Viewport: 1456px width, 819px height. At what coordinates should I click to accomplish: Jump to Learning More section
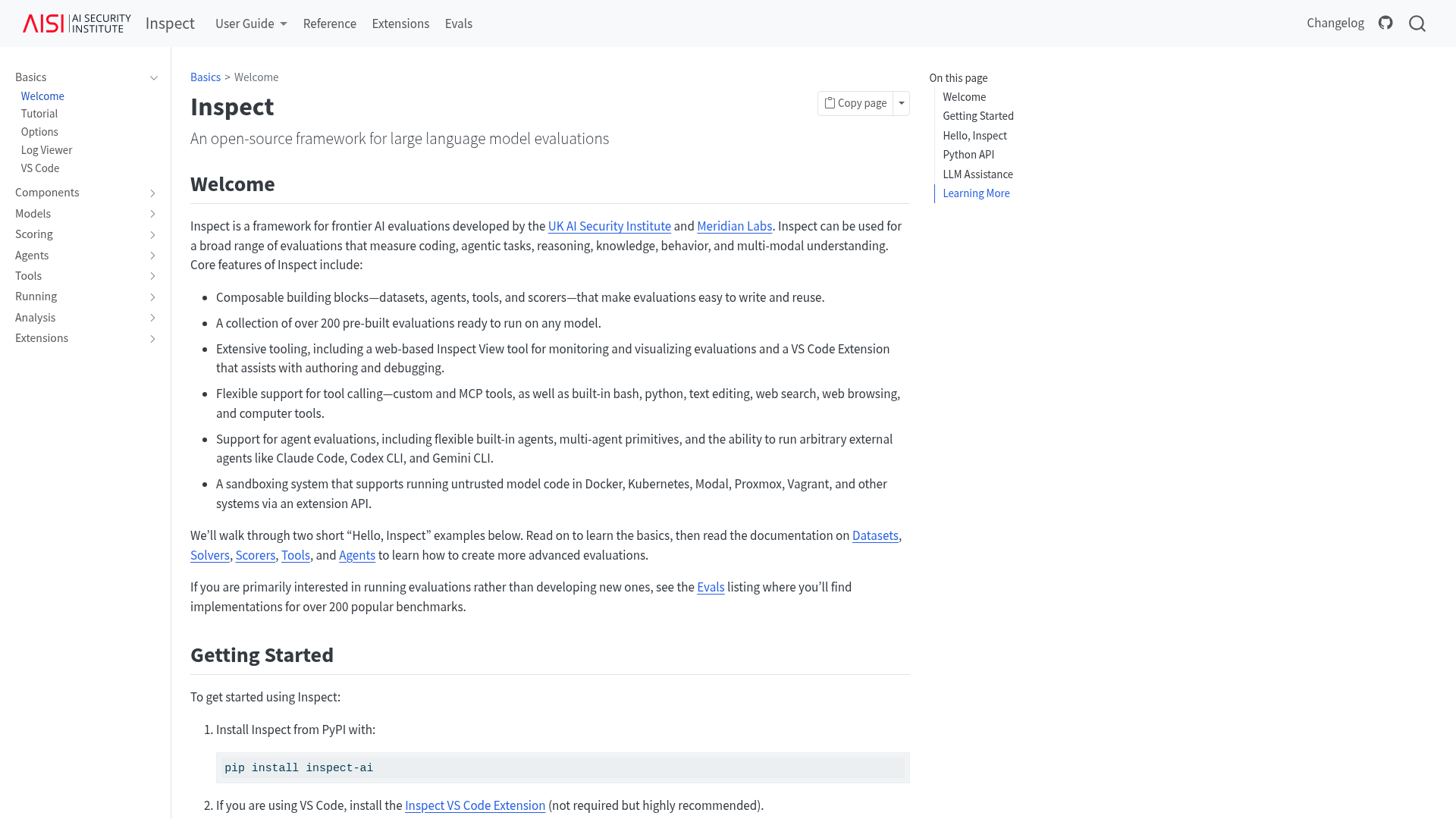click(x=976, y=193)
